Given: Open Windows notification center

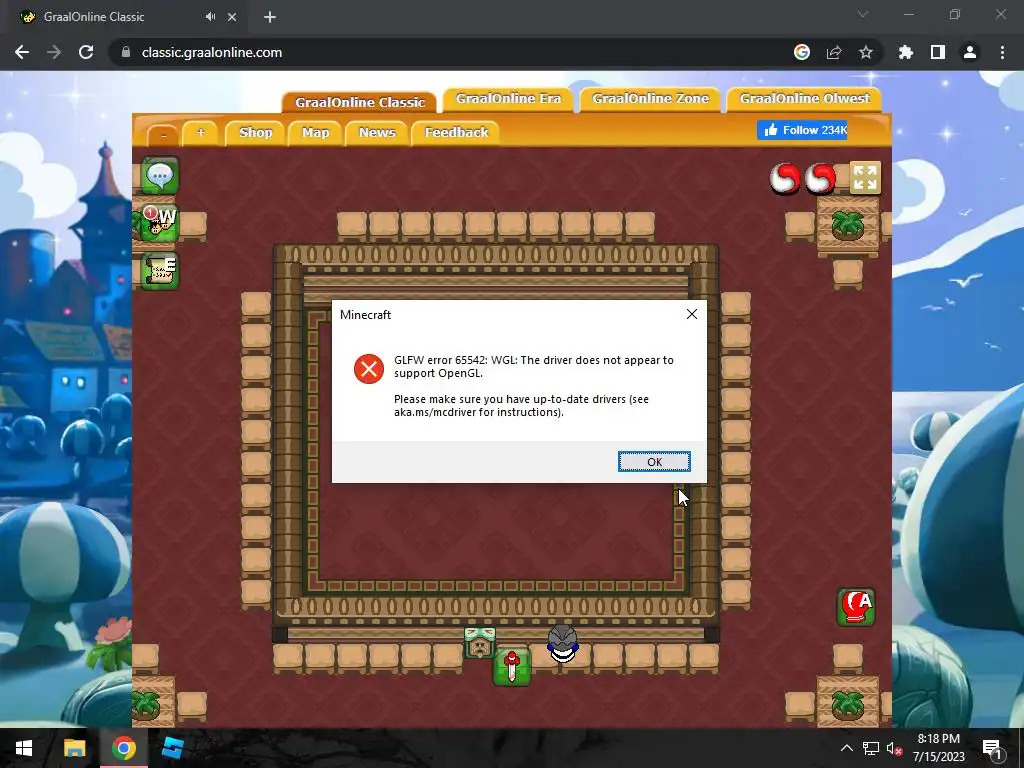Looking at the screenshot, I should pyautogui.click(x=993, y=748).
